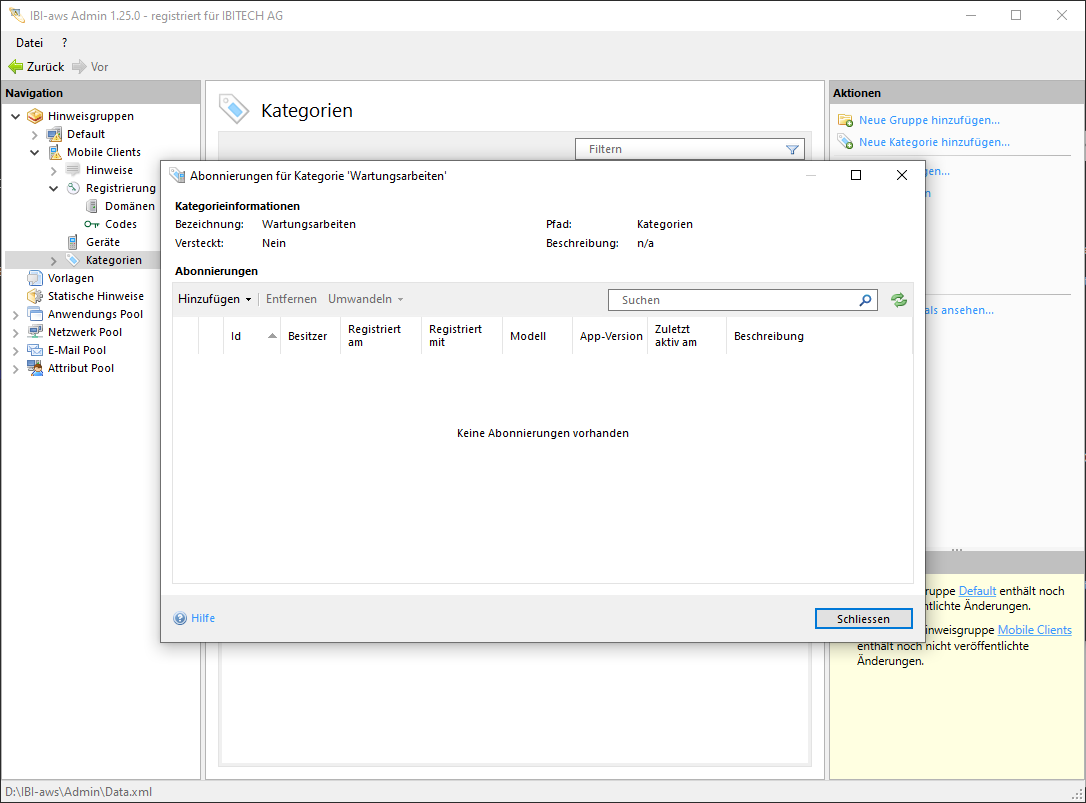
Task: Open the question mark help menu
Action: coord(65,43)
